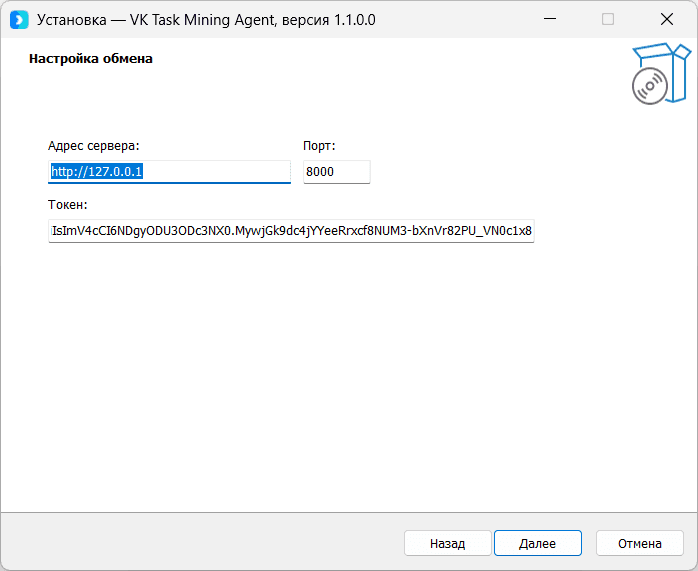Proceed with the Далее button
Image resolution: width=698 pixels, height=571 pixels.
[x=538, y=543]
